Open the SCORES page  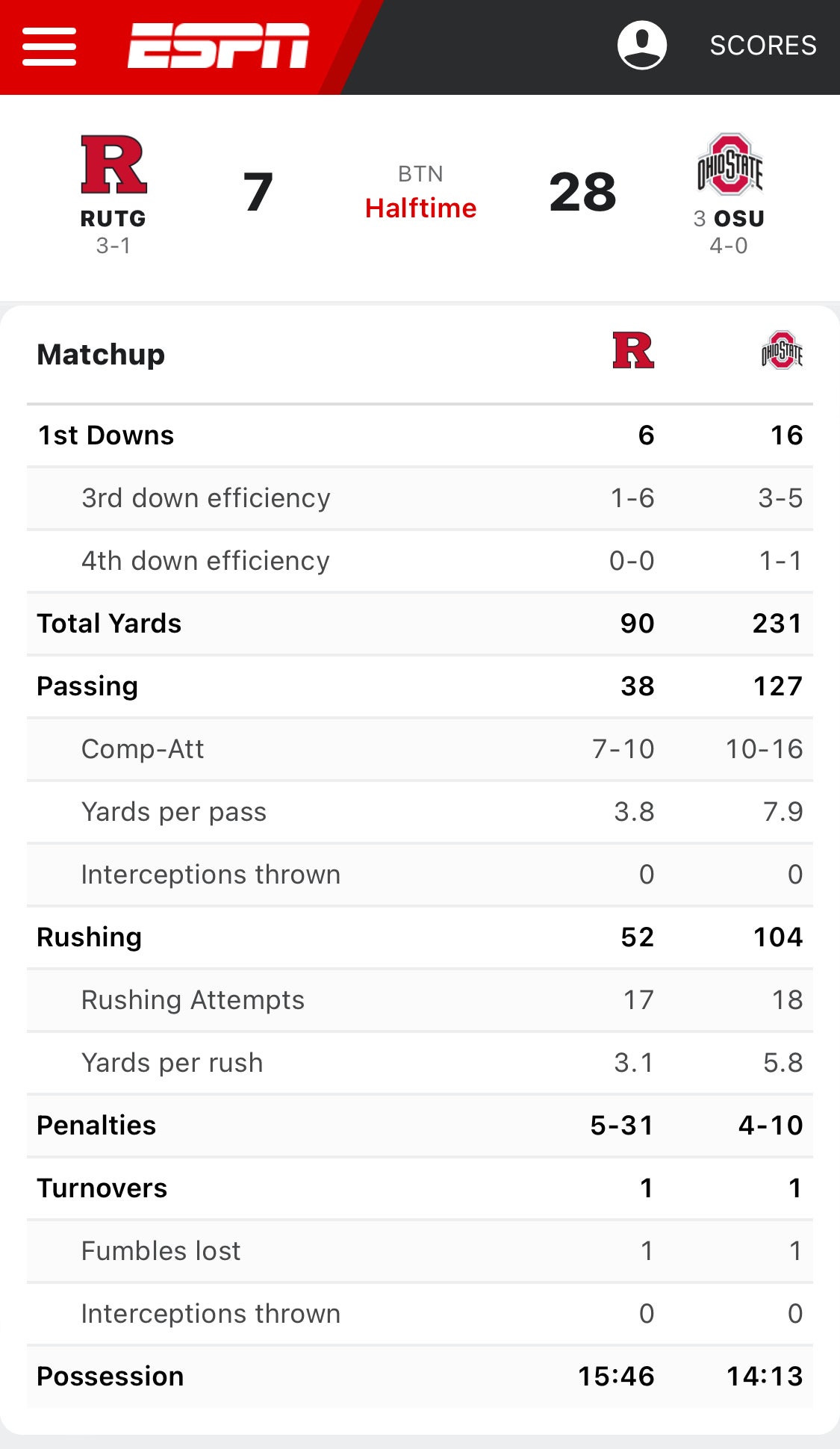click(762, 45)
